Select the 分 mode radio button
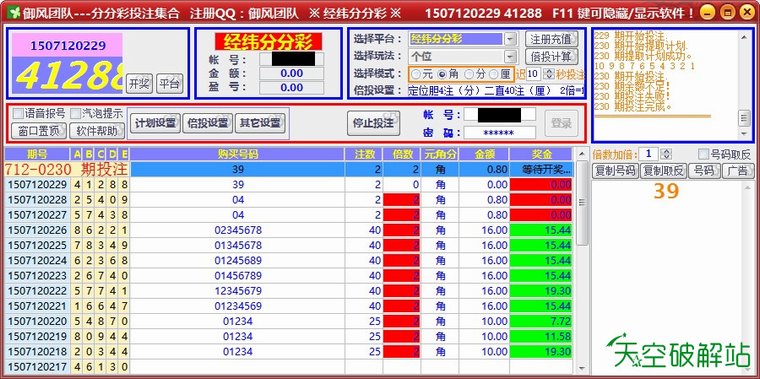 [x=469, y=74]
